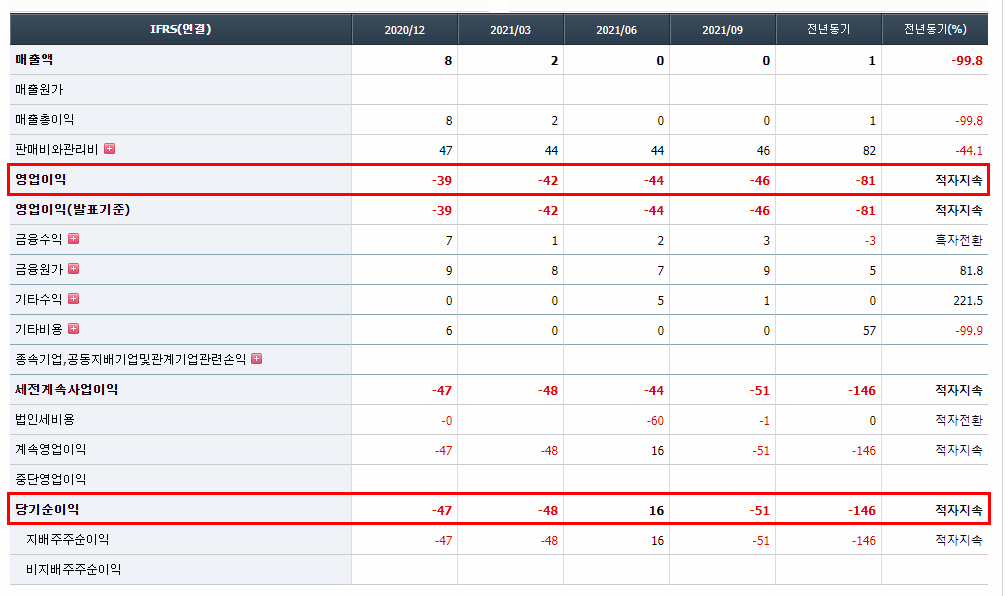Click 당기순이익 value -51 for 2021/09
Image resolution: width=1005 pixels, height=596 pixels.
760,511
